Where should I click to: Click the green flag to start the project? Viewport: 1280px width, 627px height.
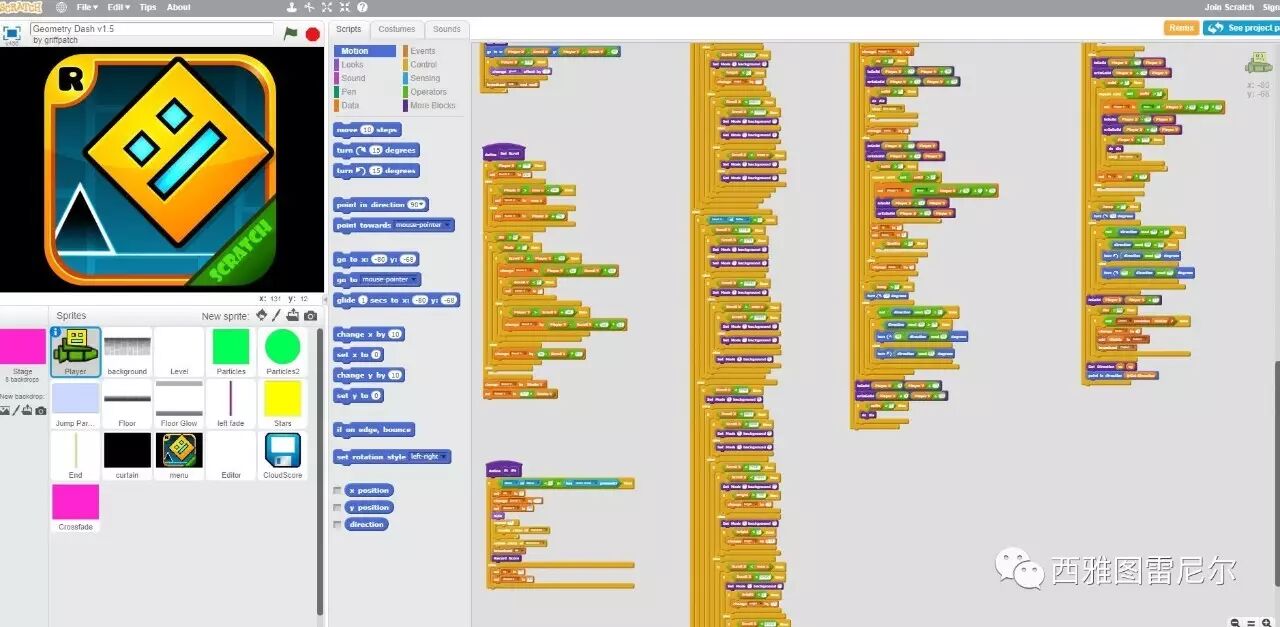click(291, 33)
